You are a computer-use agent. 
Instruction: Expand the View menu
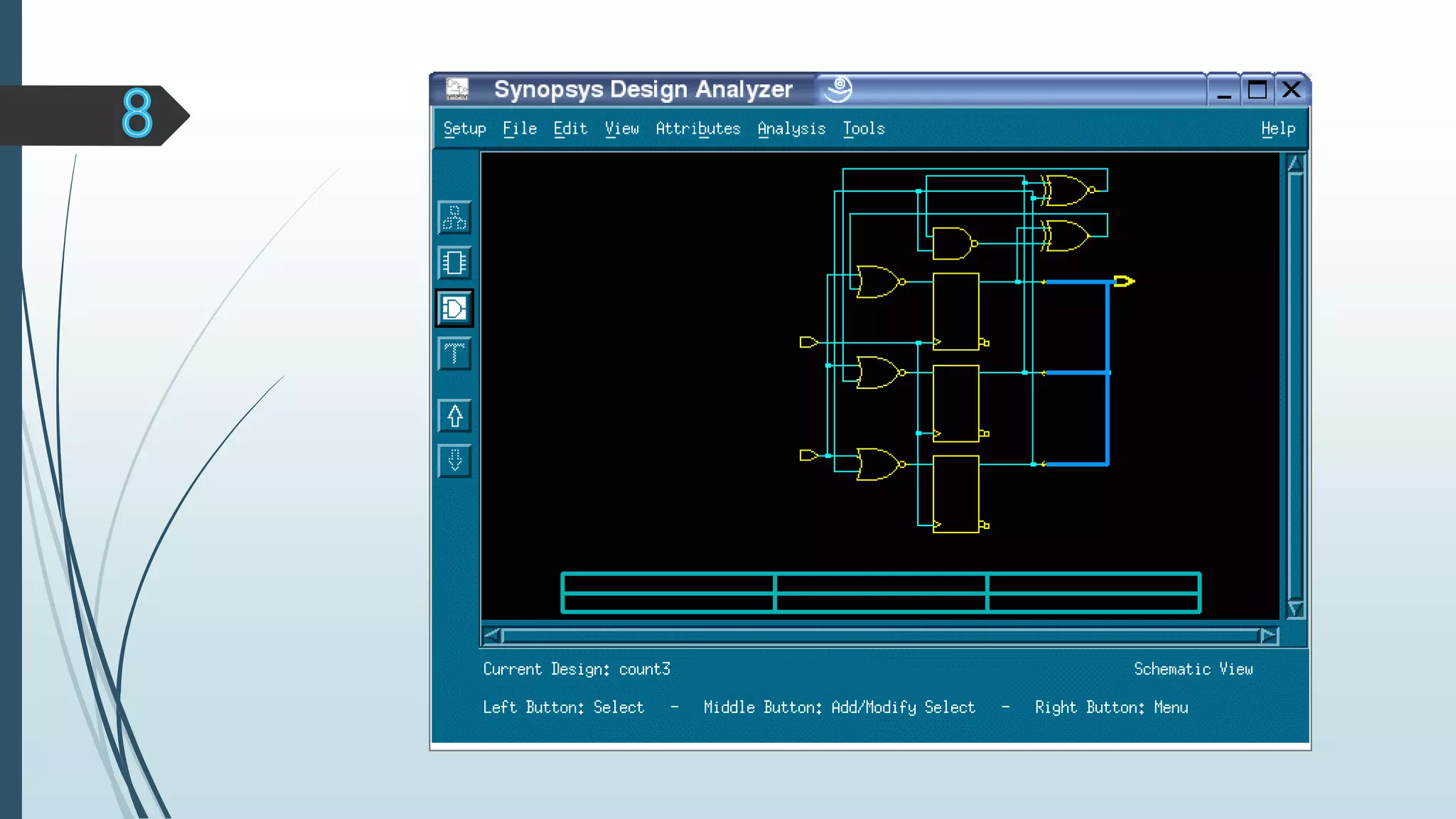(621, 129)
